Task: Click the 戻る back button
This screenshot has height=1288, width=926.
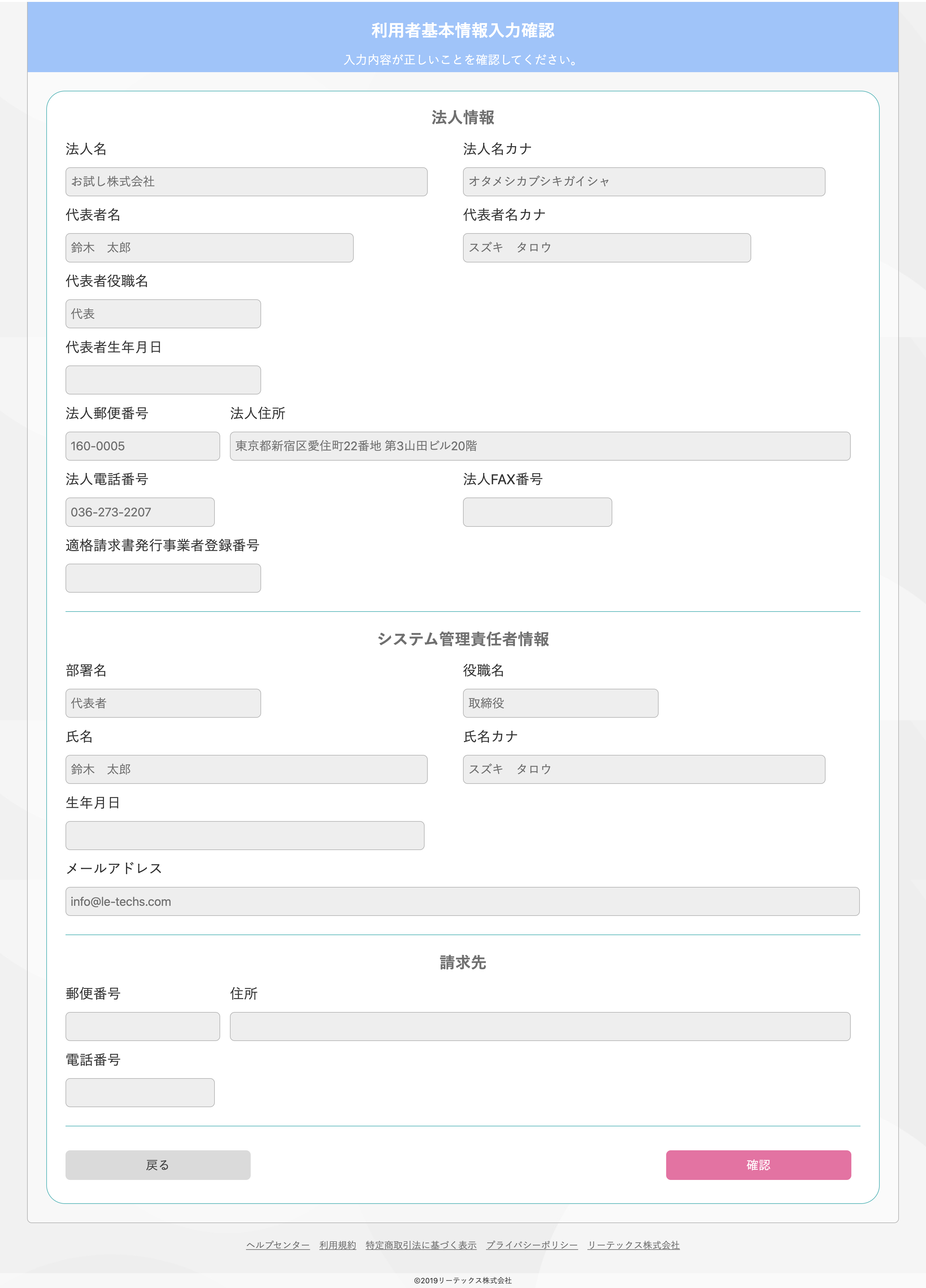Action: tap(158, 1165)
